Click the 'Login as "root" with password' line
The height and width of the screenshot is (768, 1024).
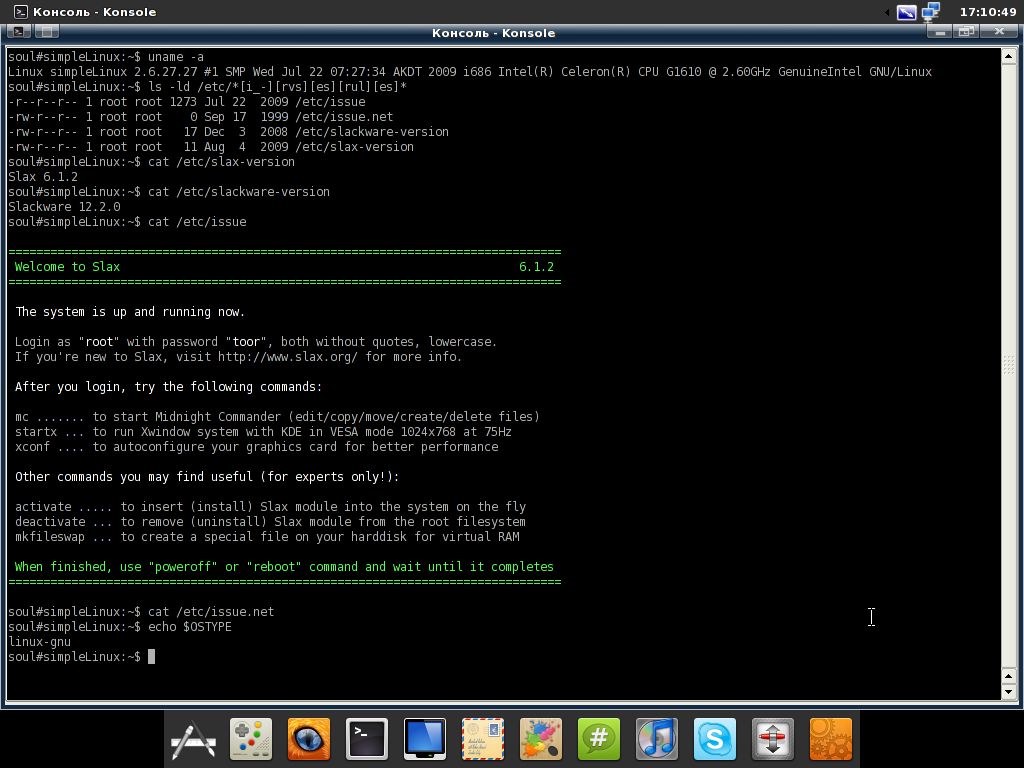coord(256,342)
